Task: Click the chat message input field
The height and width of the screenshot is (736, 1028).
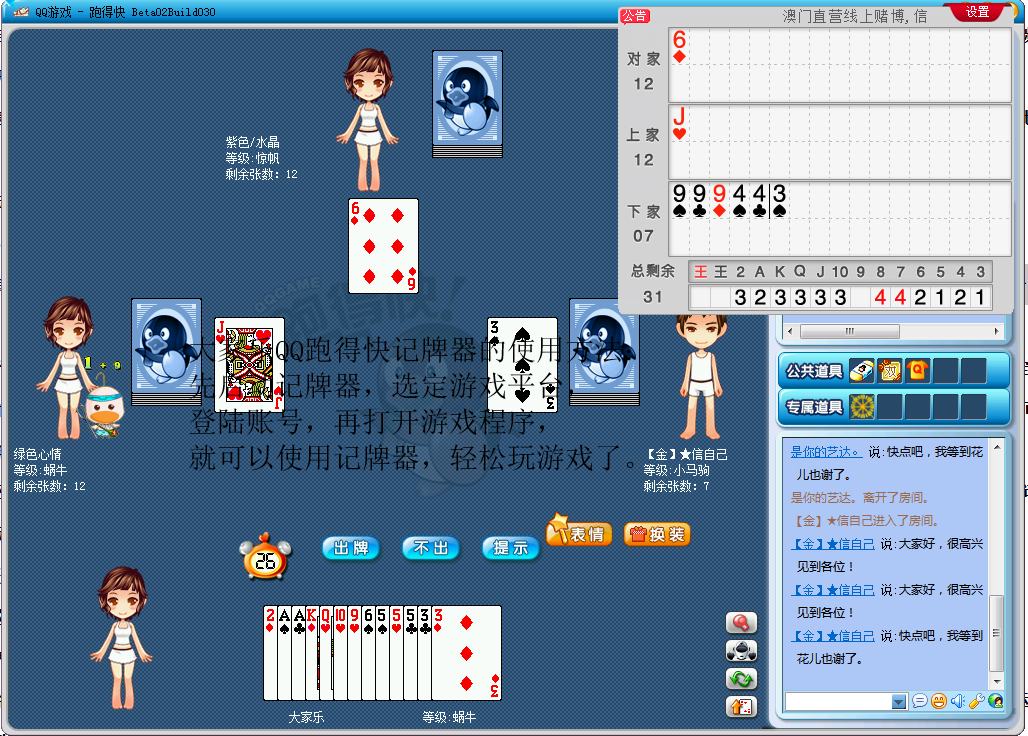Action: pyautogui.click(x=839, y=702)
